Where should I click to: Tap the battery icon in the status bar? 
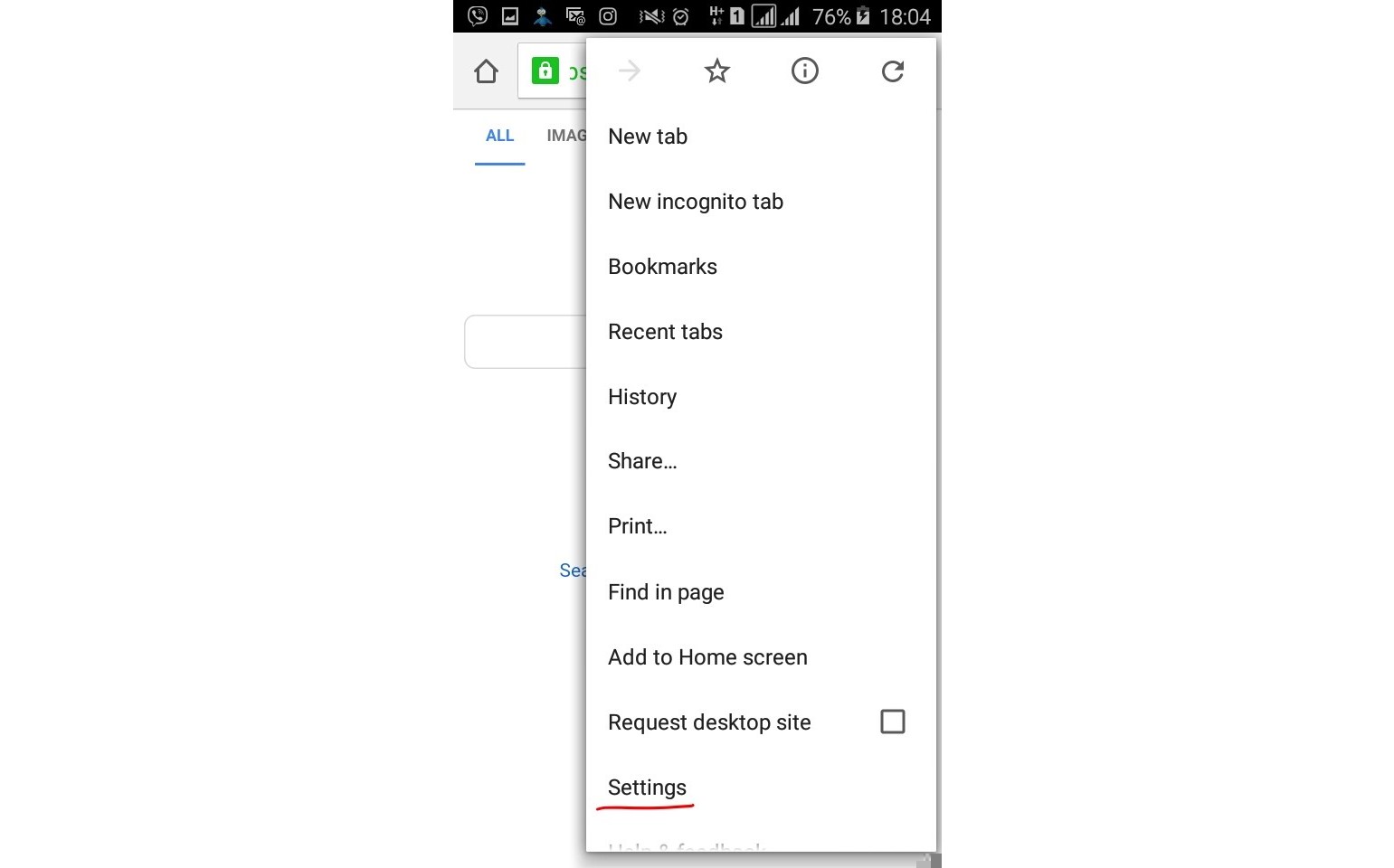click(863, 15)
